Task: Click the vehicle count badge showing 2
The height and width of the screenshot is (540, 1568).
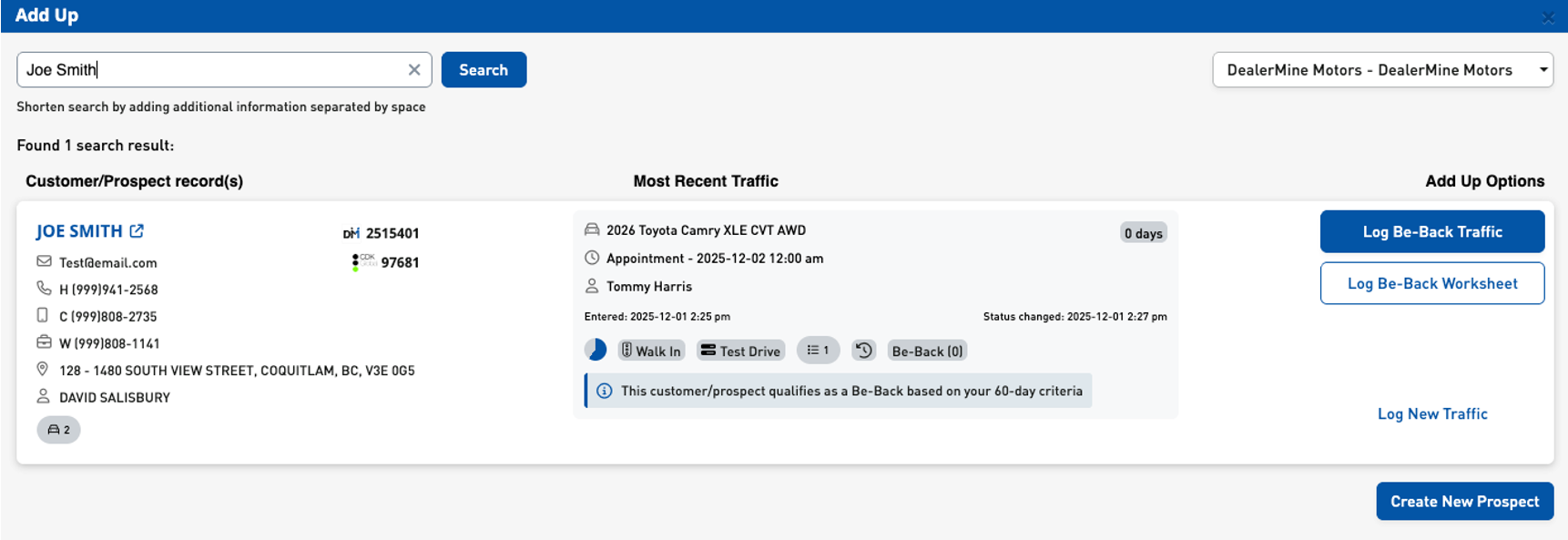Action: click(x=58, y=430)
